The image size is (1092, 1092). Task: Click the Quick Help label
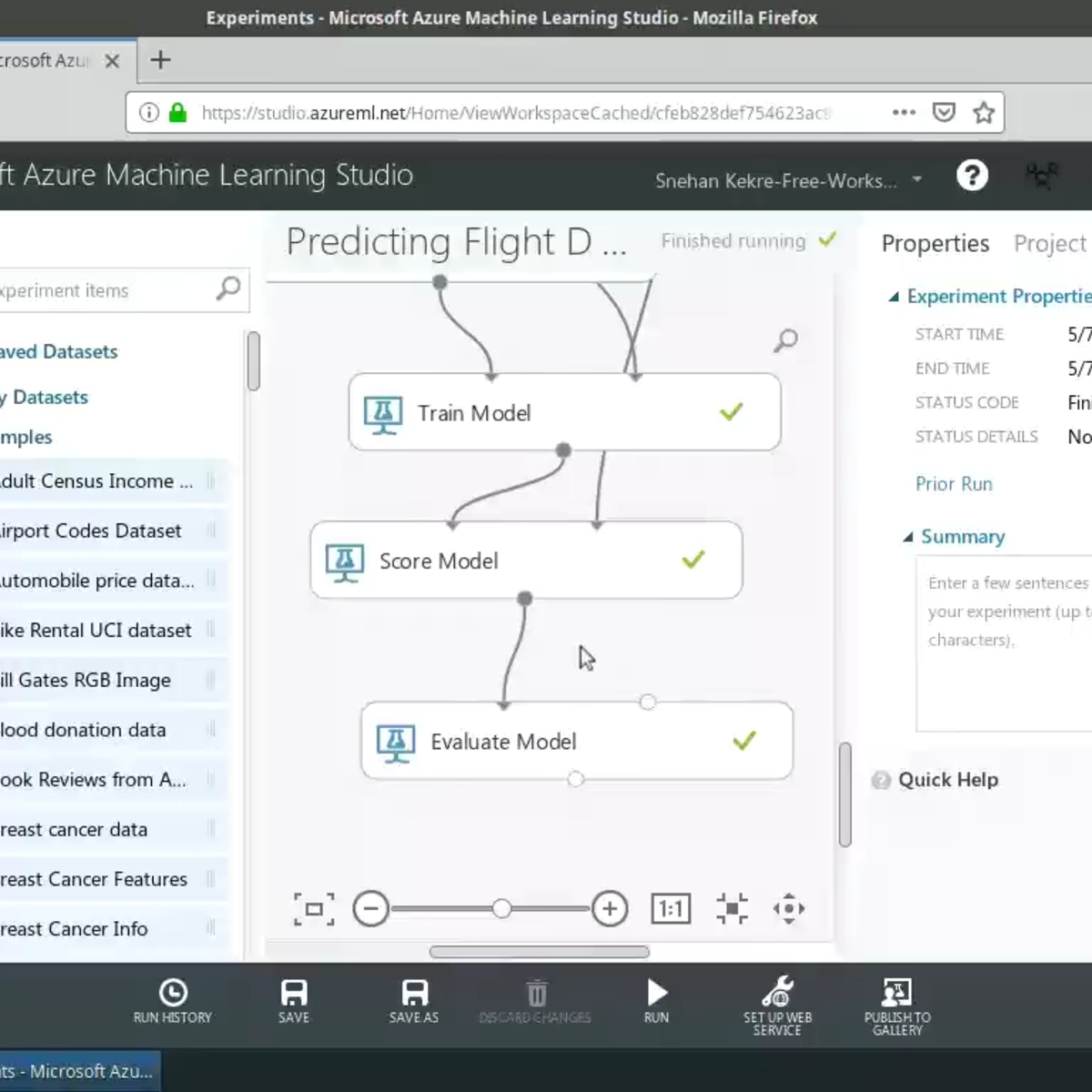[x=947, y=780]
